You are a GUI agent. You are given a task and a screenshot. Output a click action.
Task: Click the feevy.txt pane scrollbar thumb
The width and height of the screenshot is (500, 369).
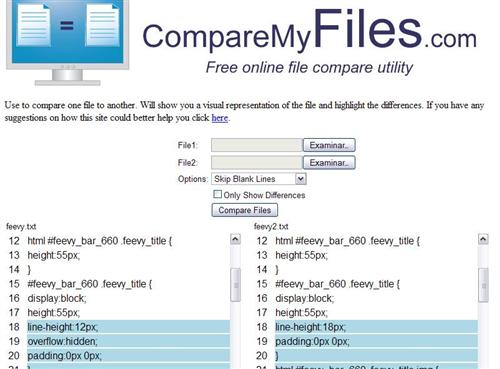pyautogui.click(x=236, y=285)
